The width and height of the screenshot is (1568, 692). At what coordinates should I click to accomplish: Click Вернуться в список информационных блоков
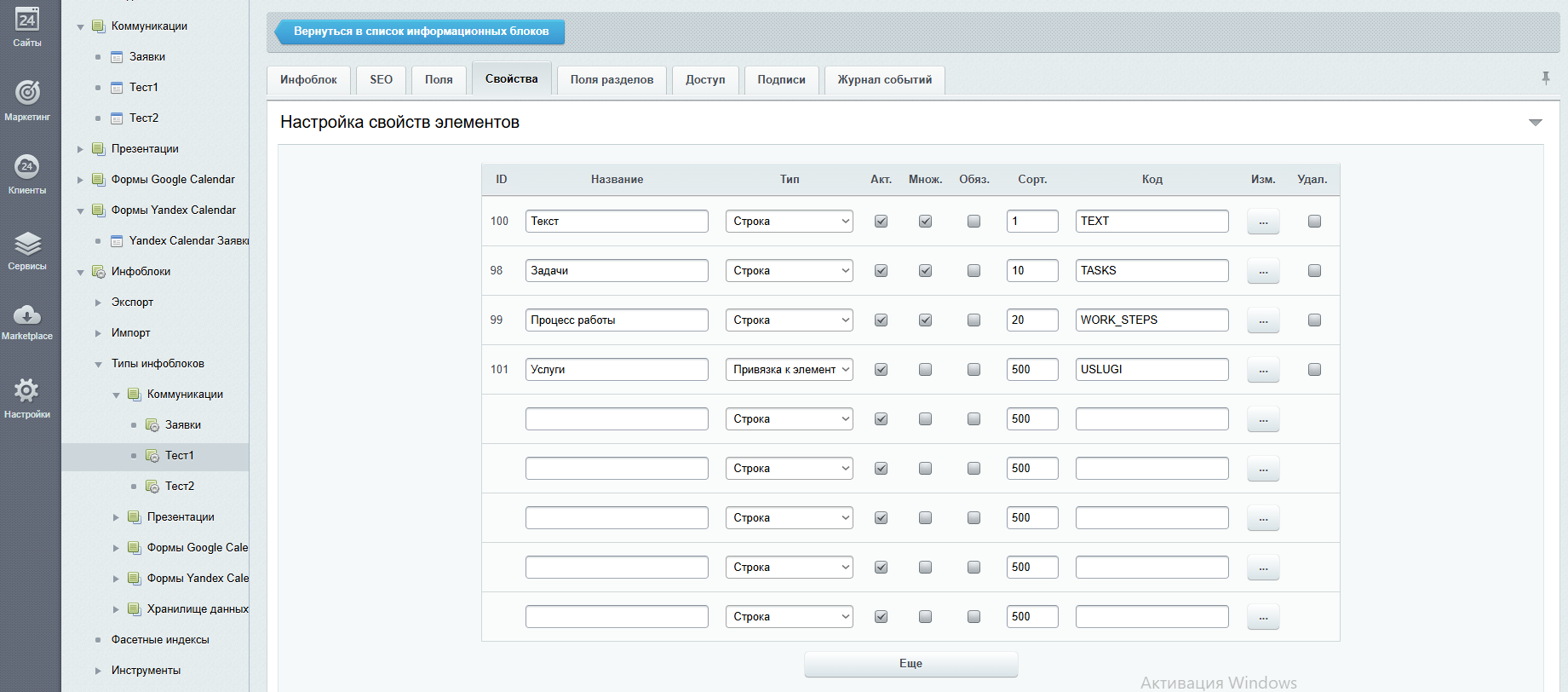pyautogui.click(x=421, y=32)
